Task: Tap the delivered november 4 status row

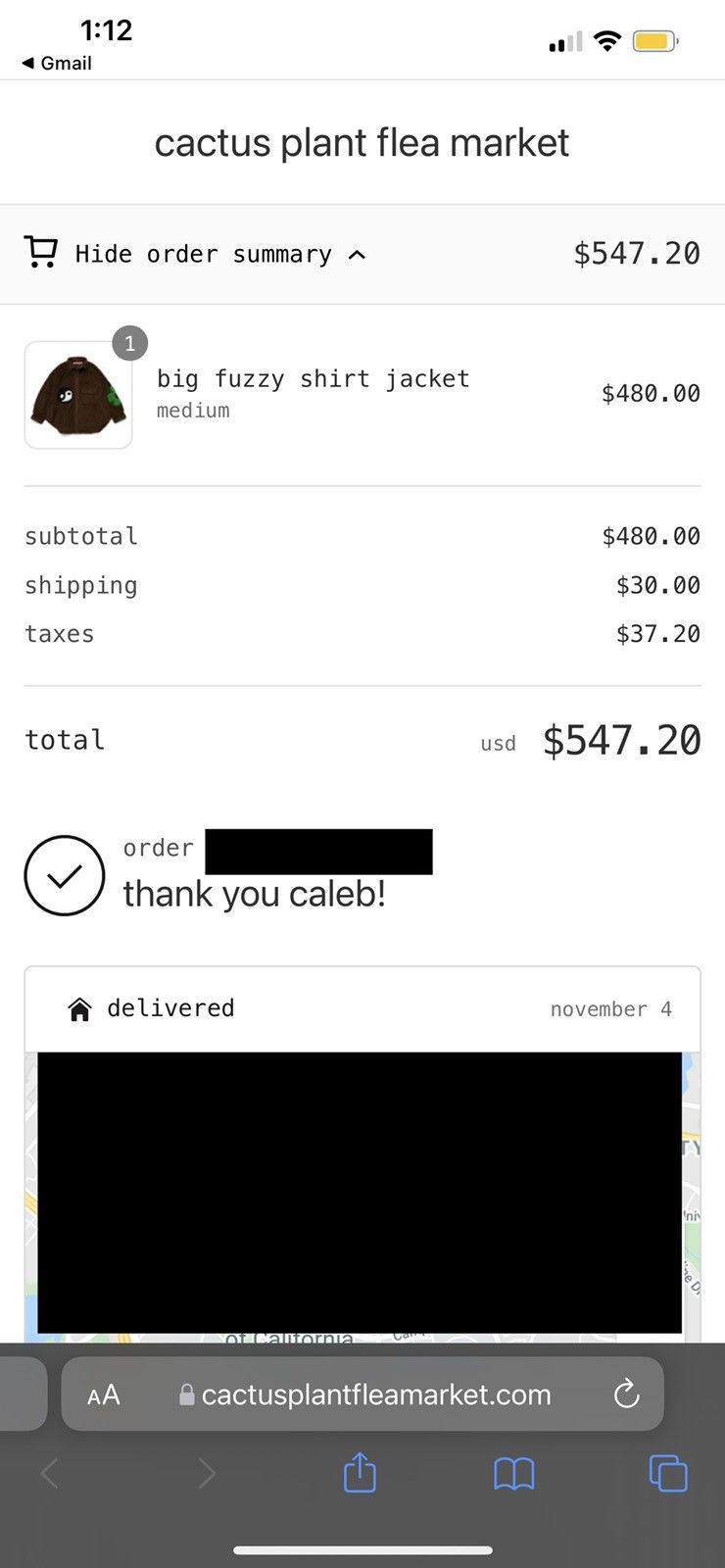Action: pyautogui.click(x=362, y=1008)
